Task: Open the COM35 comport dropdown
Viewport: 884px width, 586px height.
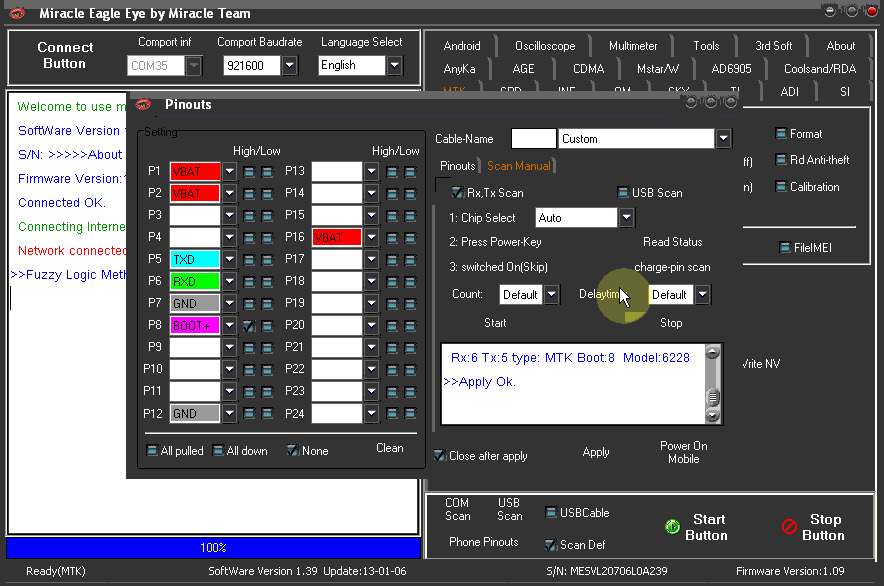Action: point(193,65)
